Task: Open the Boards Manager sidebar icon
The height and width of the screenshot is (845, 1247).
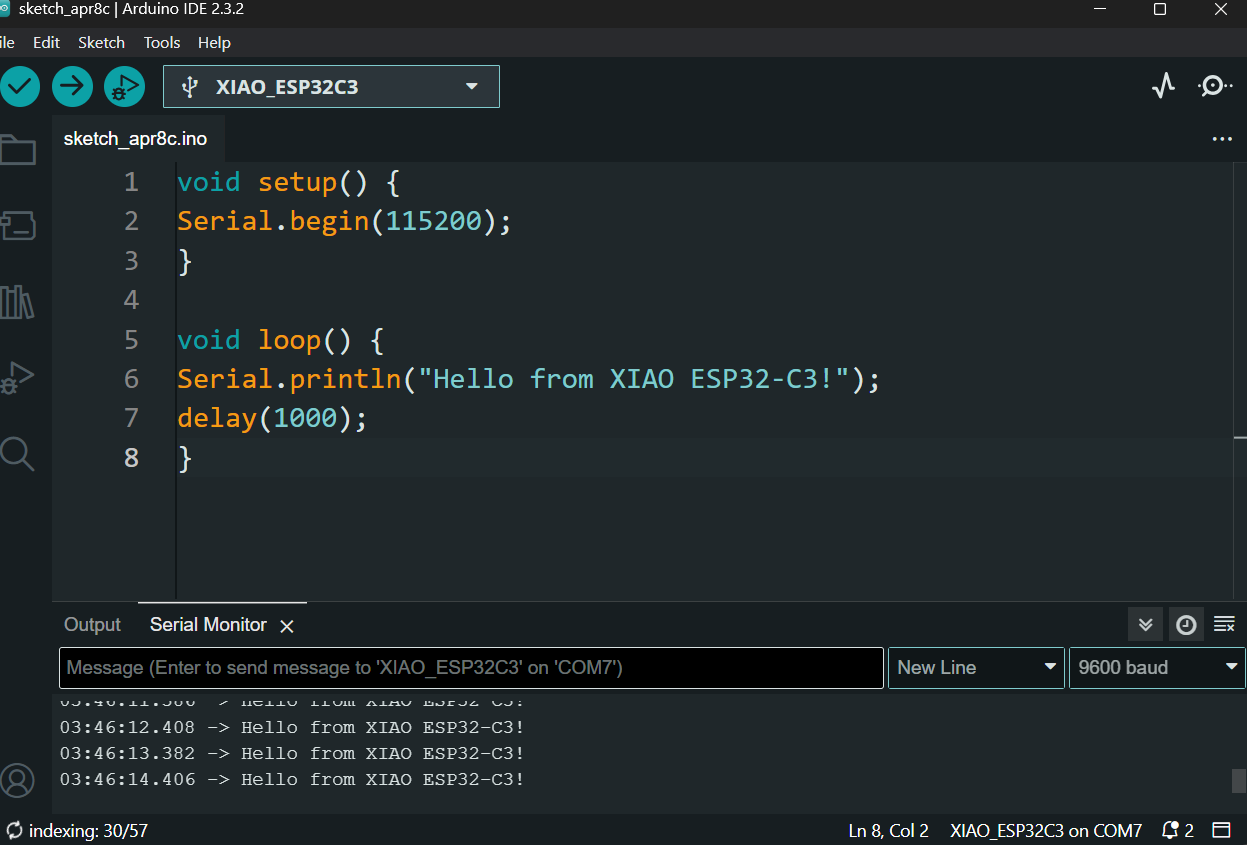Action: [18, 226]
